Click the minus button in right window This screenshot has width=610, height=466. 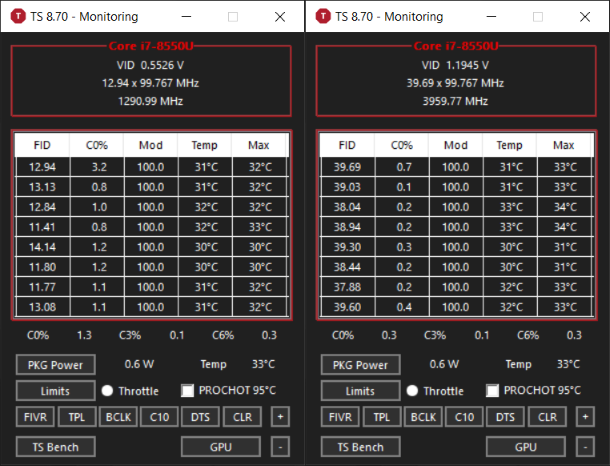[585, 447]
